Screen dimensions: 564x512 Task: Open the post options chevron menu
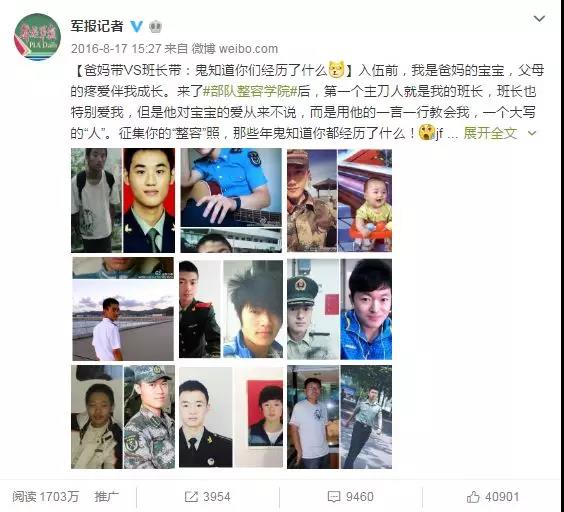(539, 18)
